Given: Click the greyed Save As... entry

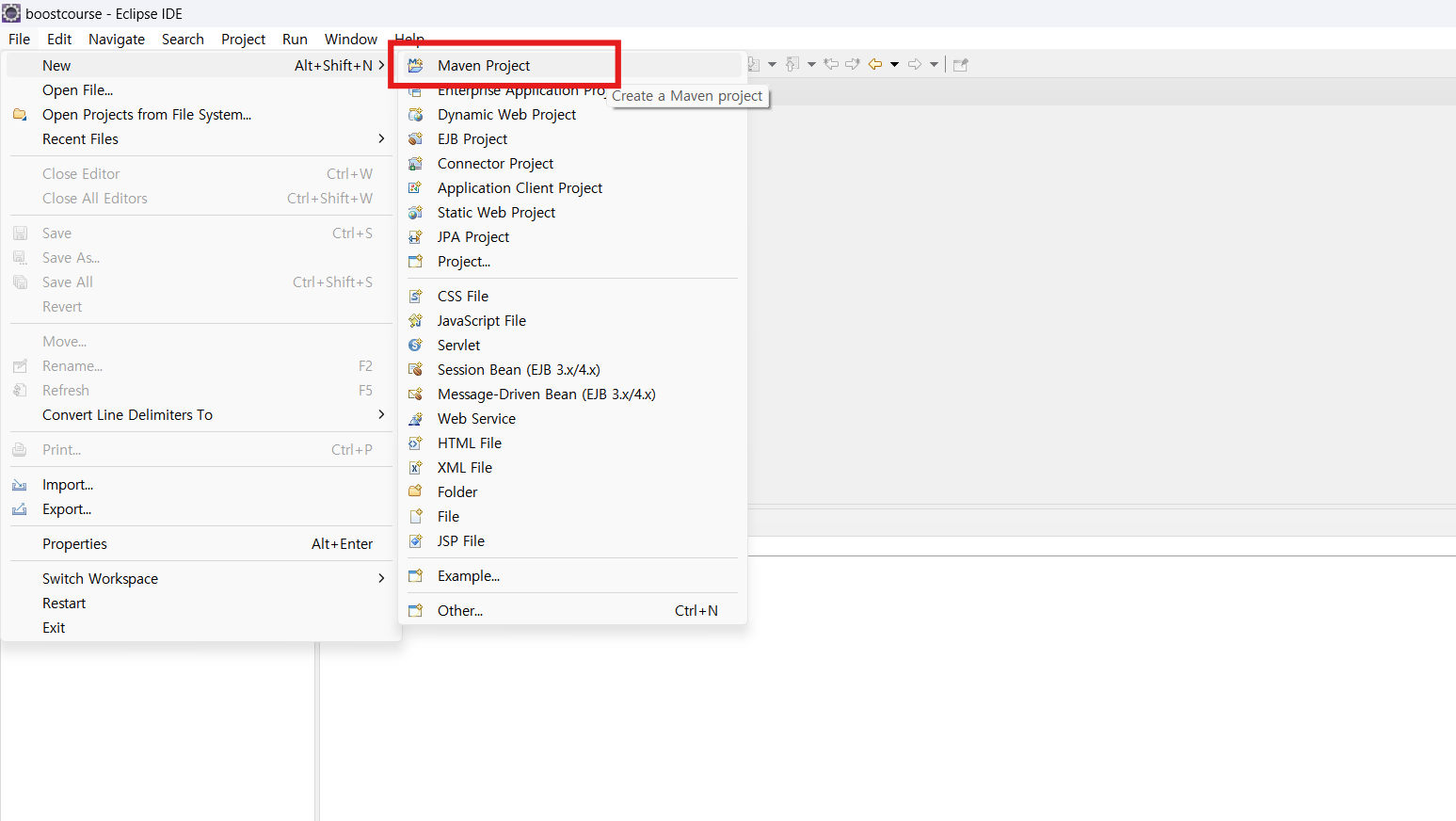Looking at the screenshot, I should click(200, 258).
